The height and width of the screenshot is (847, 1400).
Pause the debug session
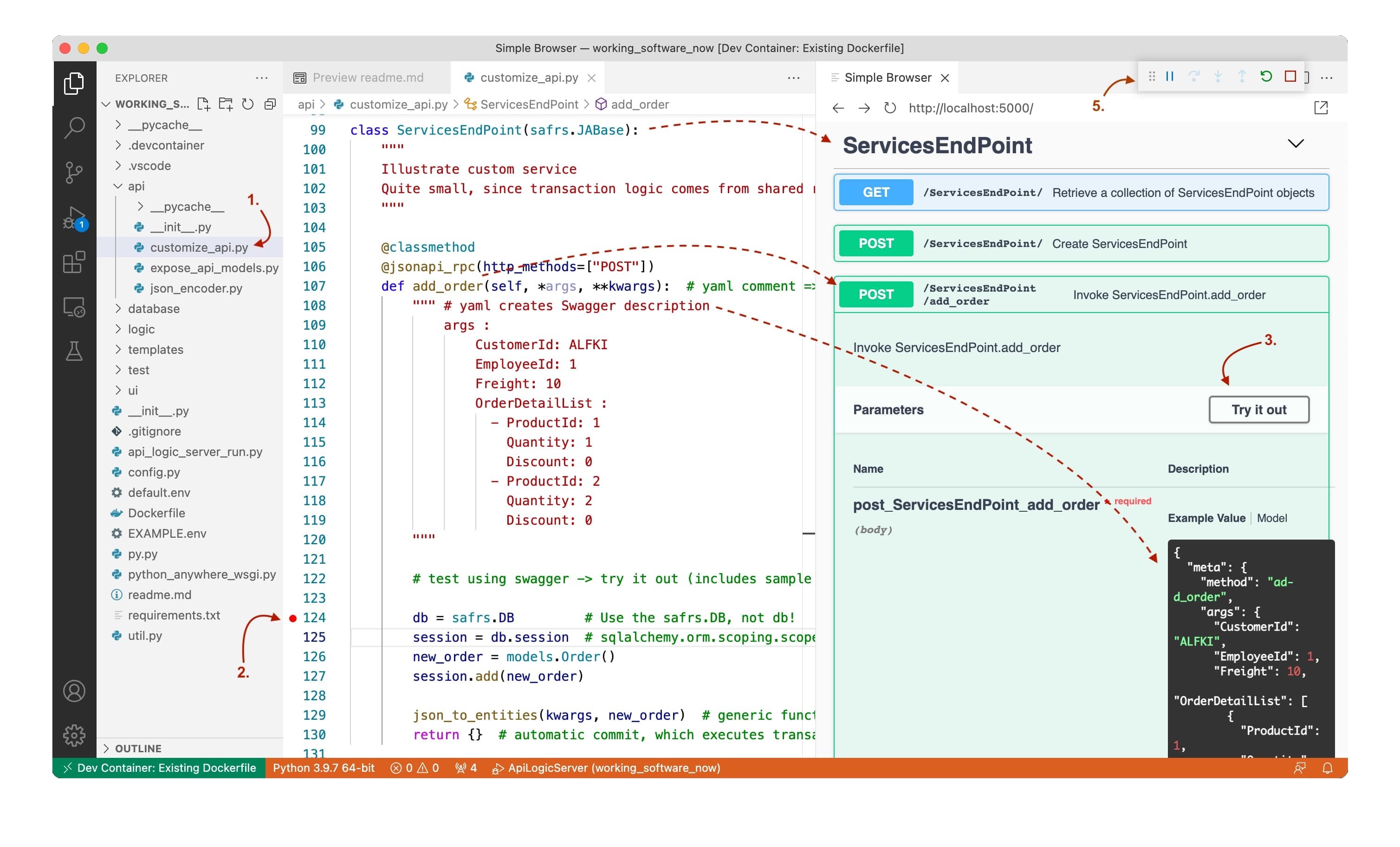[x=1170, y=76]
